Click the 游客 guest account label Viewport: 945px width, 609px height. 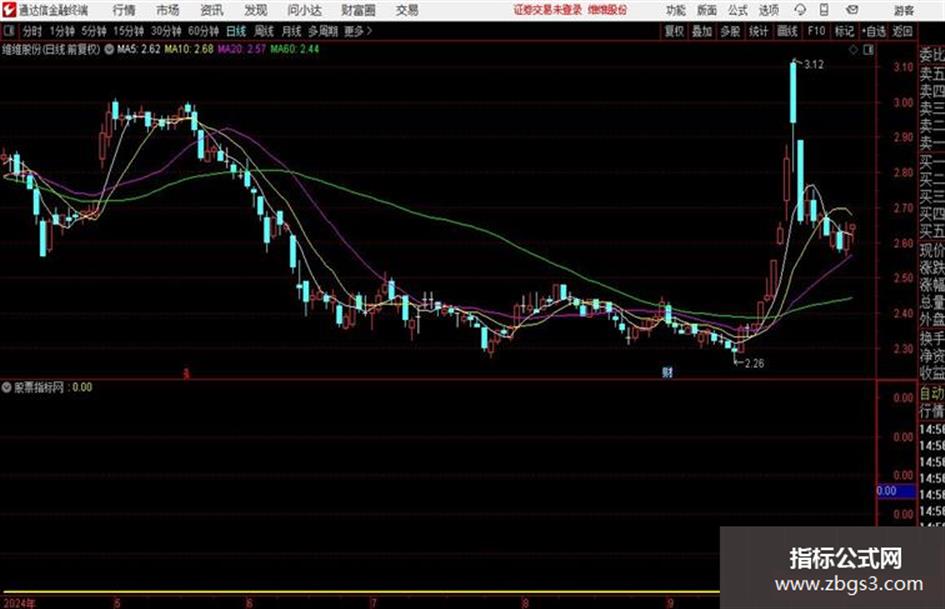coord(903,10)
